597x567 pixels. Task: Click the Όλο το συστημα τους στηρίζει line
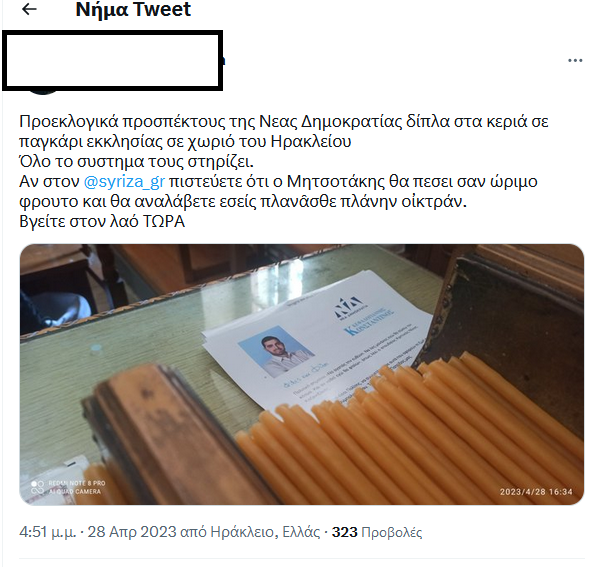136,161
